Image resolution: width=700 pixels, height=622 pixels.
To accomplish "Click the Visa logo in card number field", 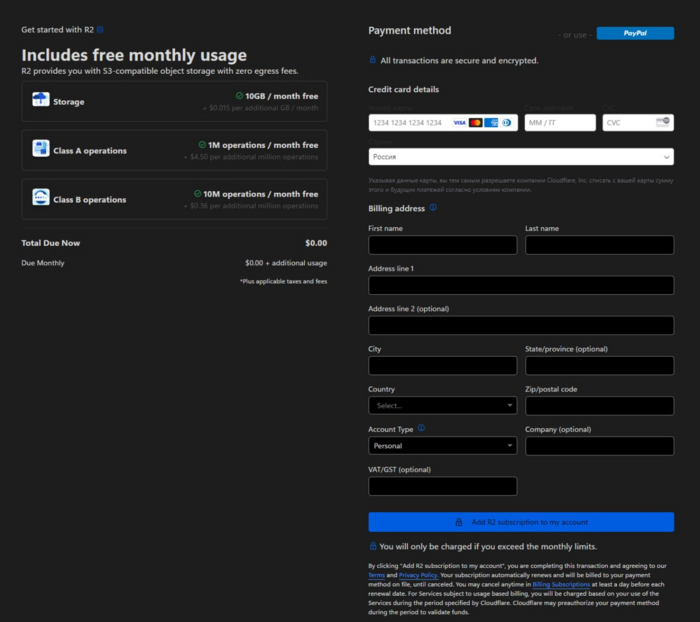I will (x=459, y=123).
